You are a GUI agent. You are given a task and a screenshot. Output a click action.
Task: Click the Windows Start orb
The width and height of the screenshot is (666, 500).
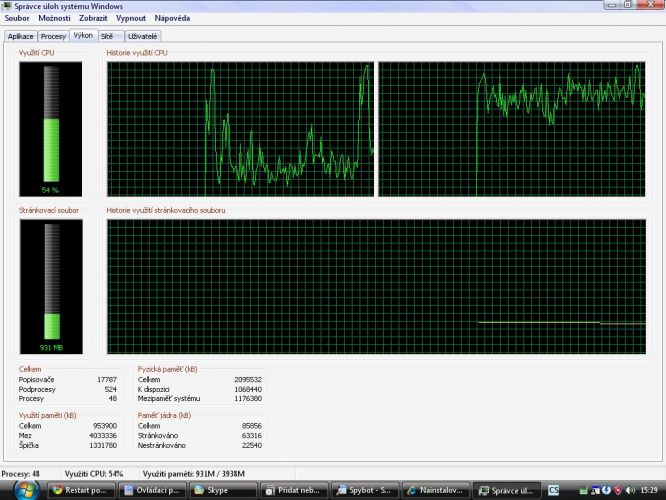coord(26,490)
